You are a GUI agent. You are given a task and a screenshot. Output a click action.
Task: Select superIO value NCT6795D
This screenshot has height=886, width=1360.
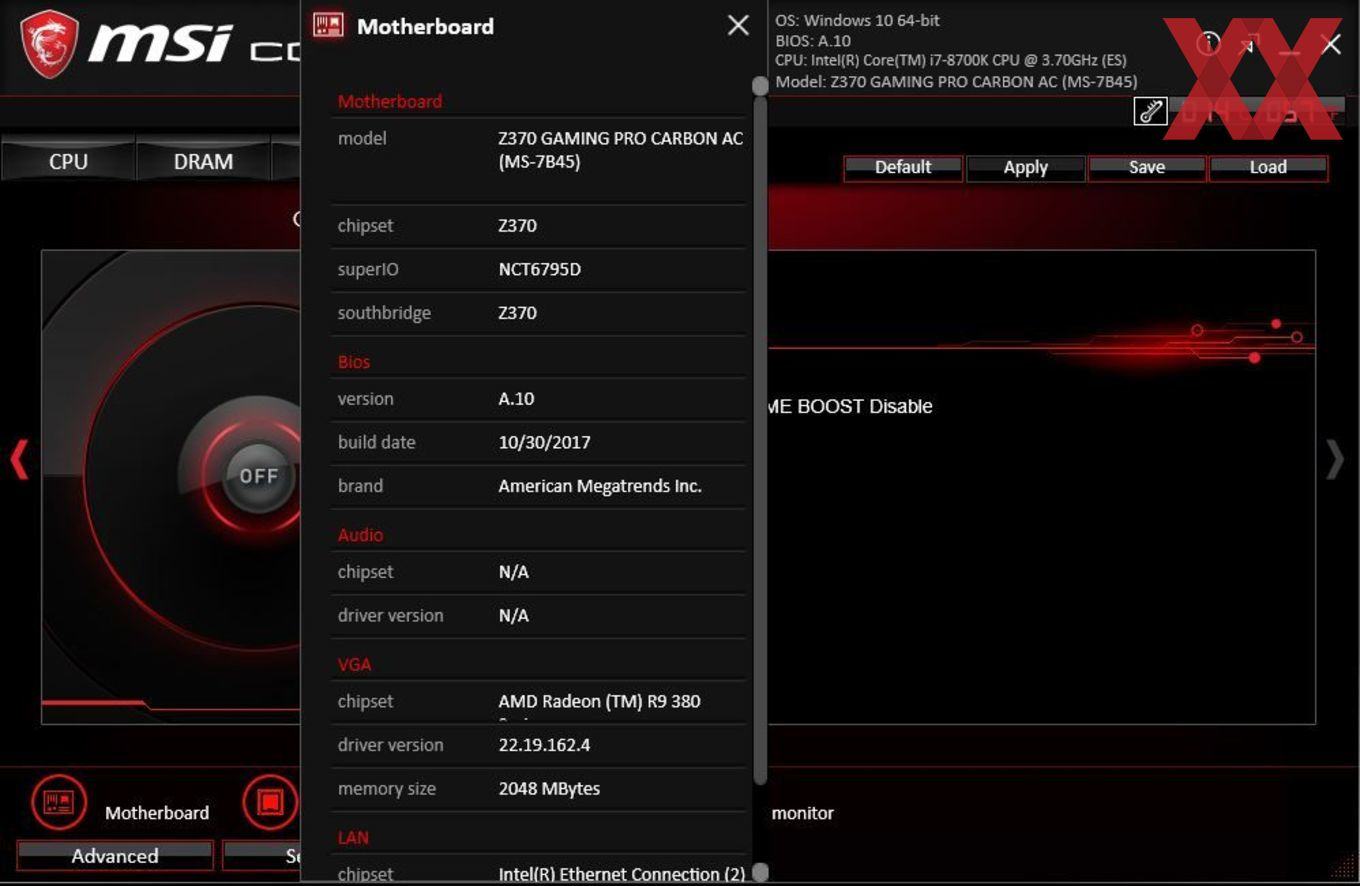(x=540, y=269)
